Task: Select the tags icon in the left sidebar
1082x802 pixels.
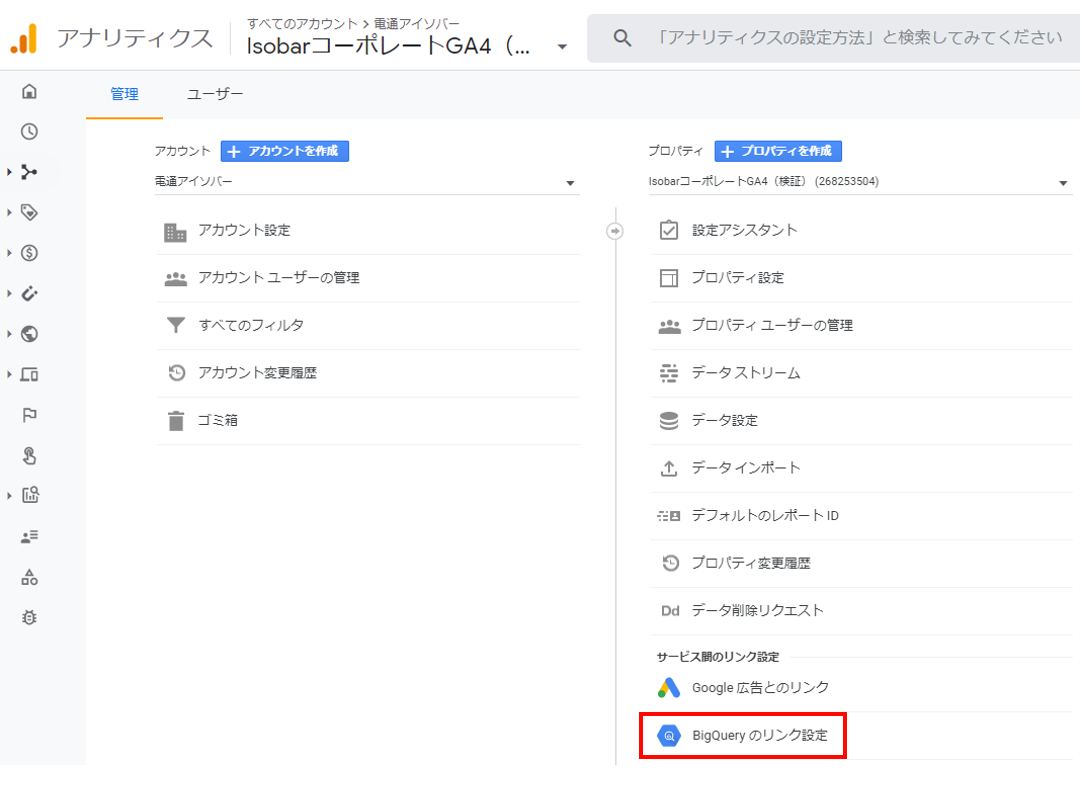Action: (x=29, y=212)
